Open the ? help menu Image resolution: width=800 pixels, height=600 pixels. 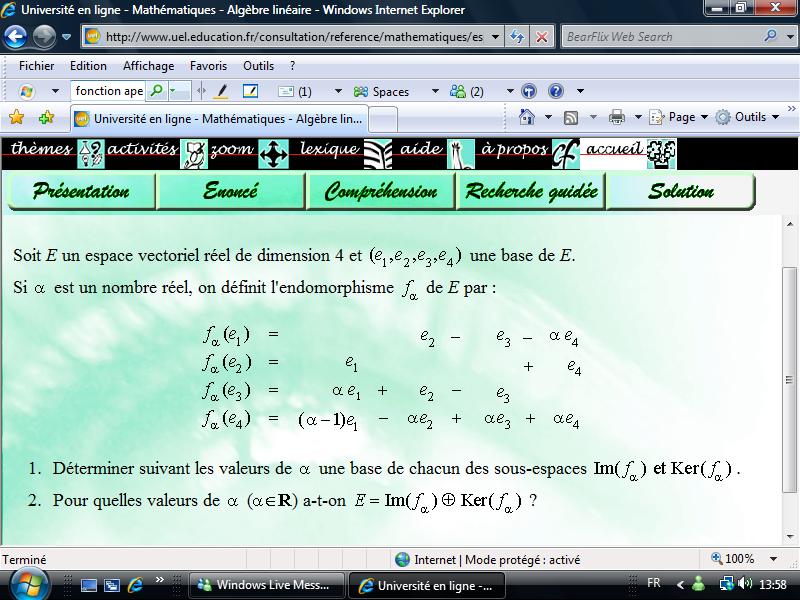(292, 66)
